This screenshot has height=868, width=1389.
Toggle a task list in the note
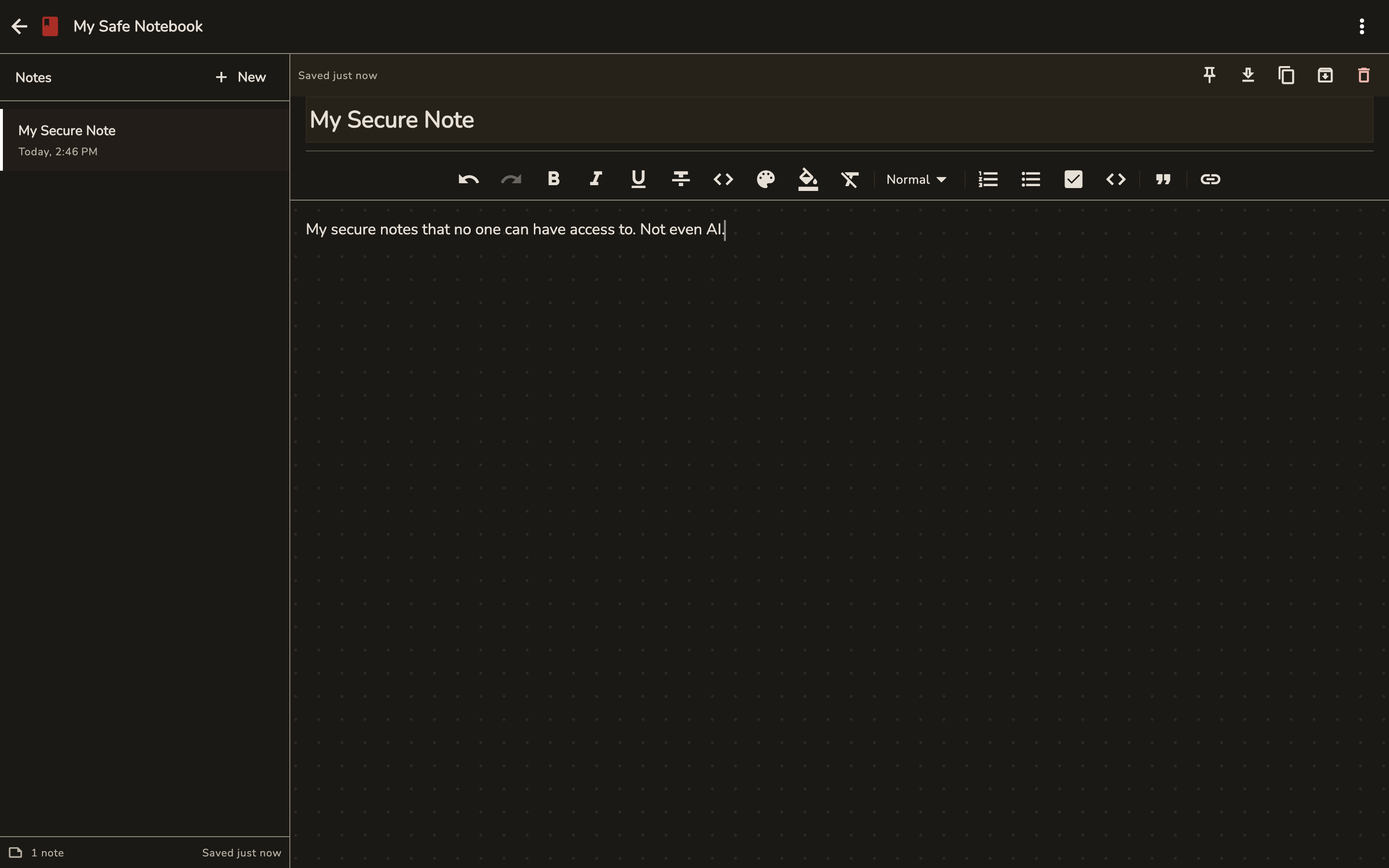tap(1072, 179)
